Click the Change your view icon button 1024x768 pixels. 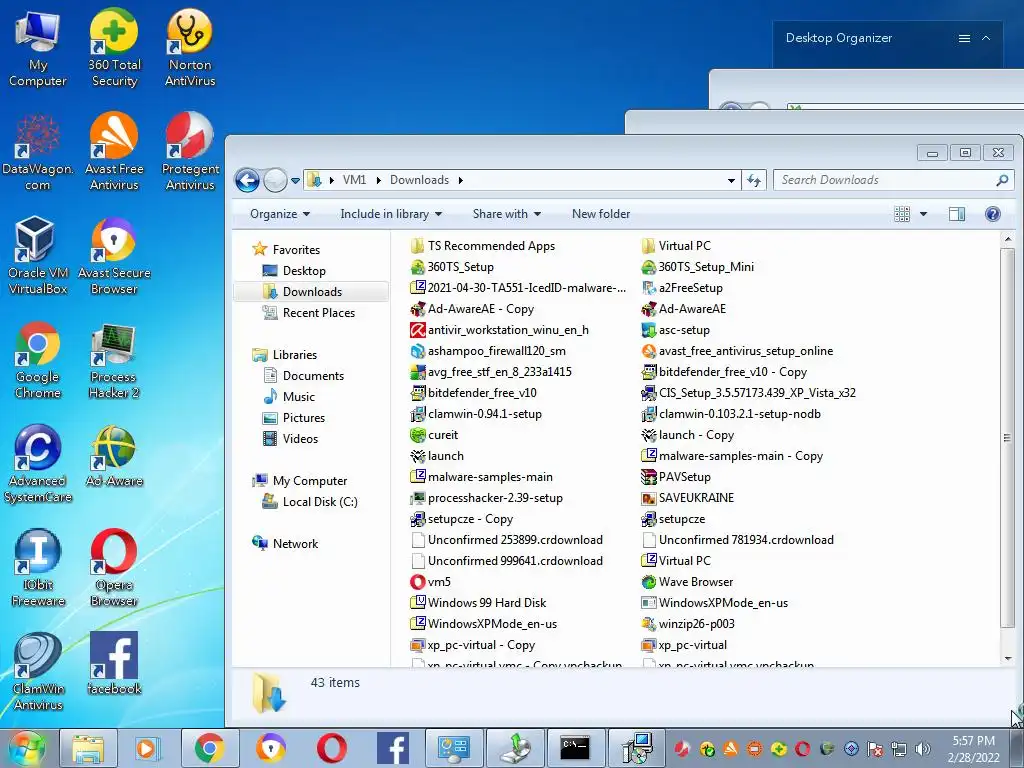point(902,214)
